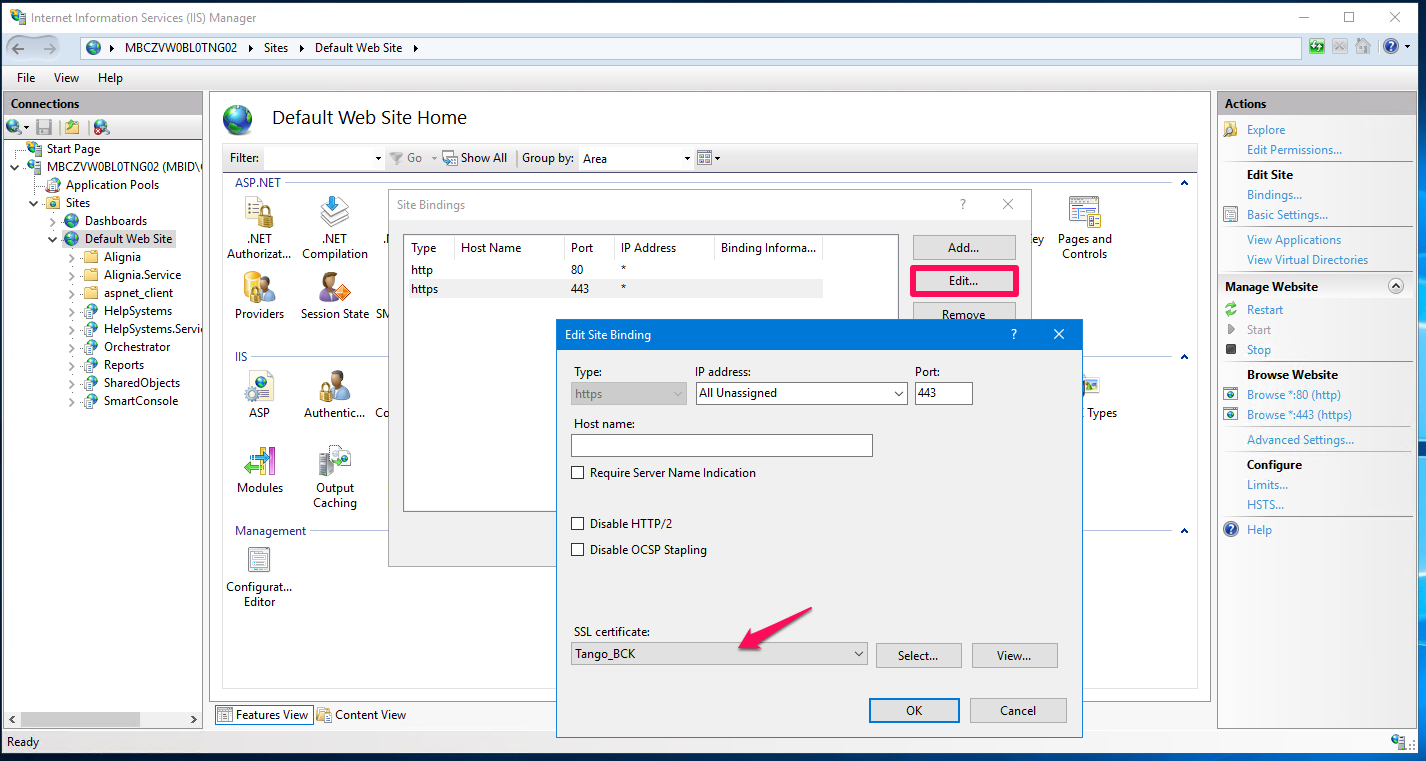
Task: Open the Modules feature icon
Action: click(260, 463)
